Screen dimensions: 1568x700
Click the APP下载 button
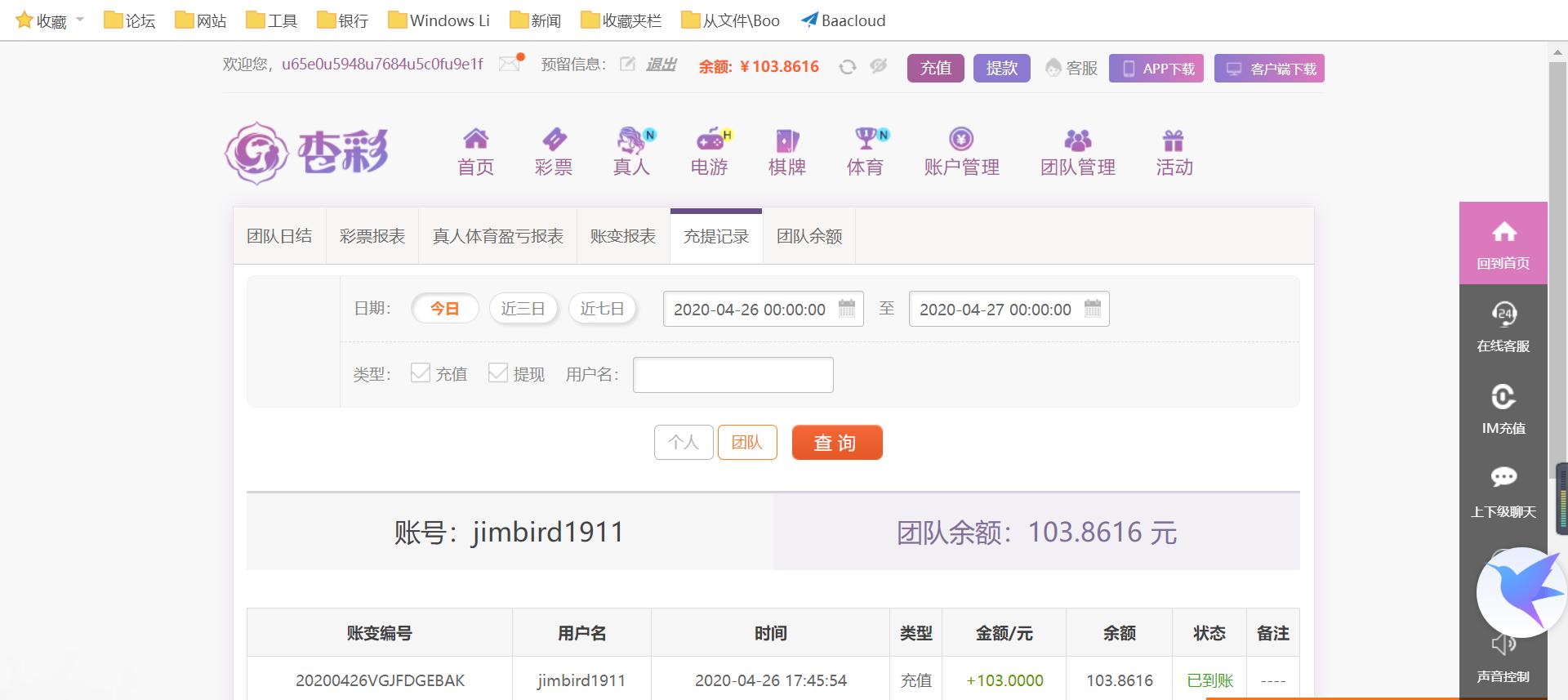tap(1156, 68)
